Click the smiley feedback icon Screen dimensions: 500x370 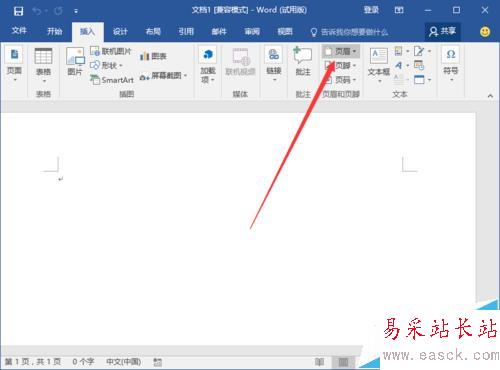coord(485,32)
